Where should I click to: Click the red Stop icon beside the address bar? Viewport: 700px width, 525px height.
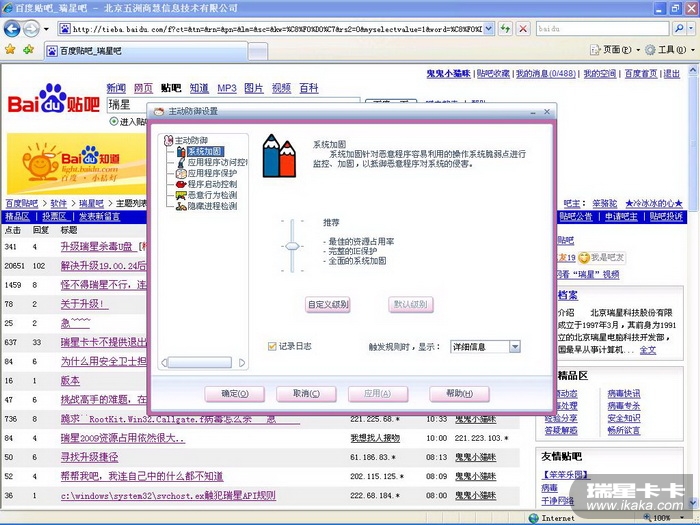tap(523, 29)
